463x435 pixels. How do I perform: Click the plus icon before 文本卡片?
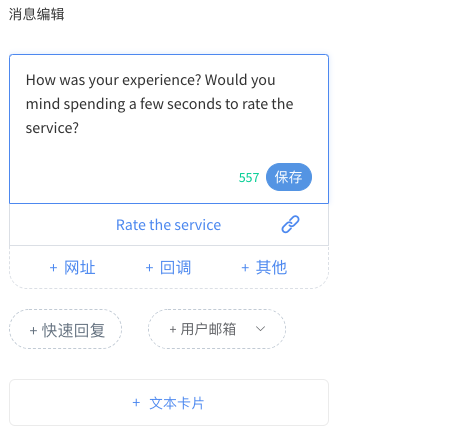(136, 403)
